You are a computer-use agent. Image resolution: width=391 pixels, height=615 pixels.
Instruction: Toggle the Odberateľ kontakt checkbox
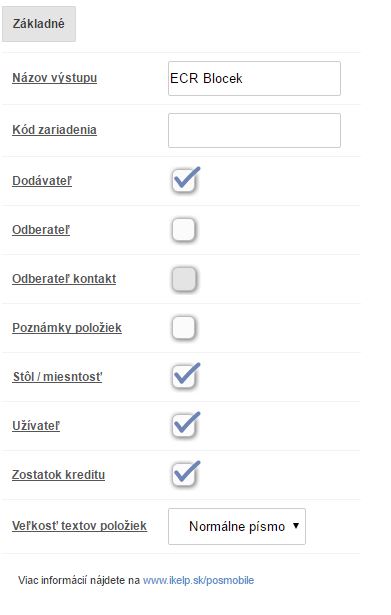tap(184, 279)
